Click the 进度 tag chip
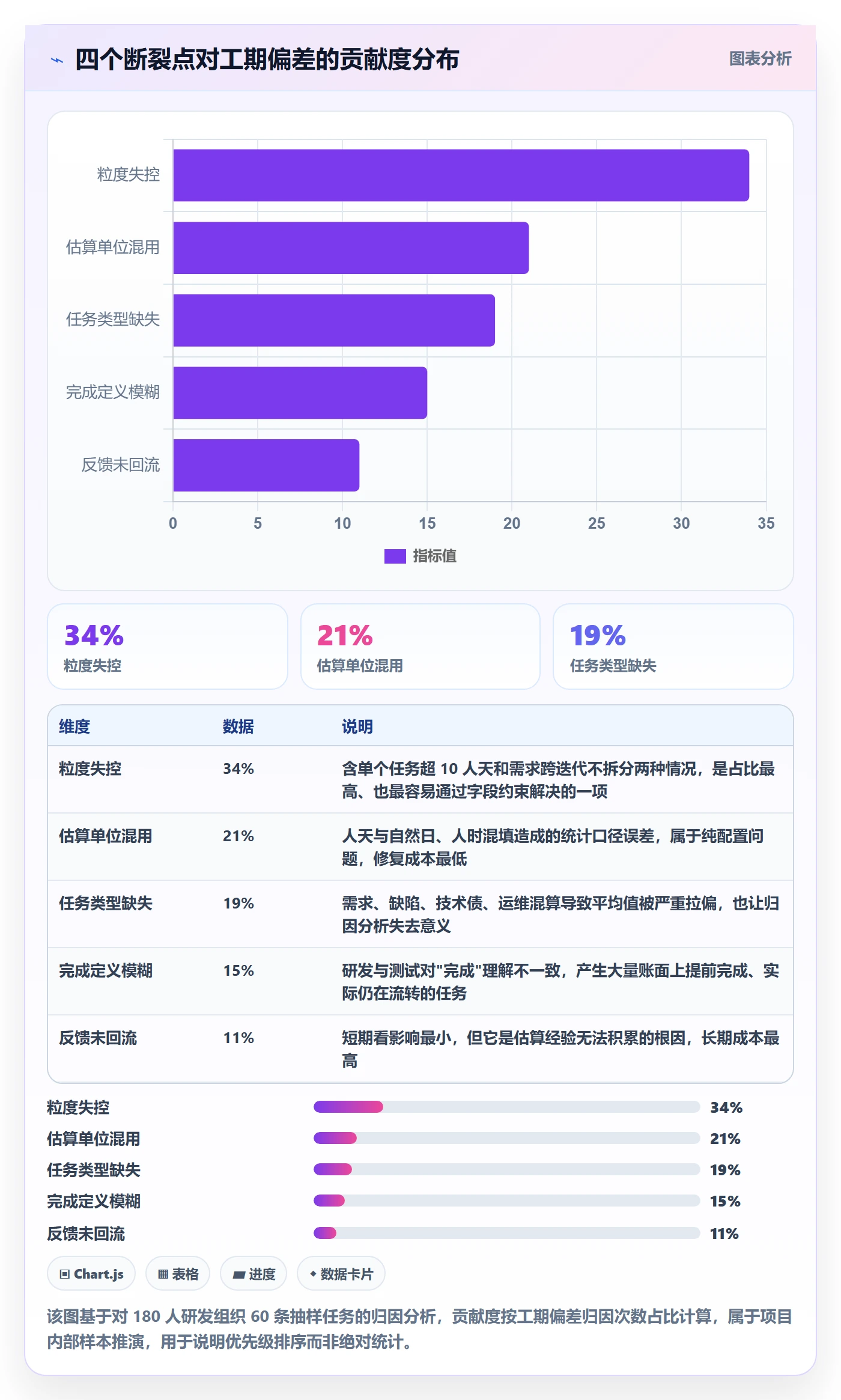This screenshot has height=1400, width=841. [254, 1274]
